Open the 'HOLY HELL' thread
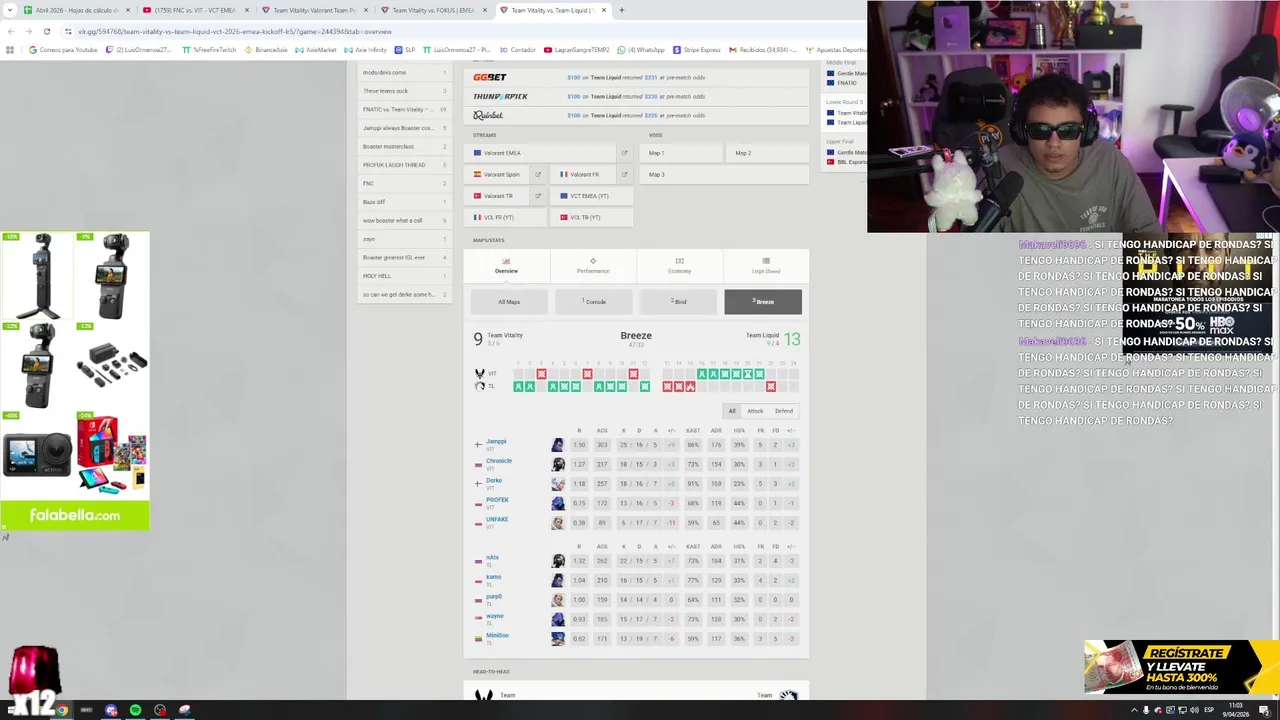1280x720 pixels. tap(405, 276)
